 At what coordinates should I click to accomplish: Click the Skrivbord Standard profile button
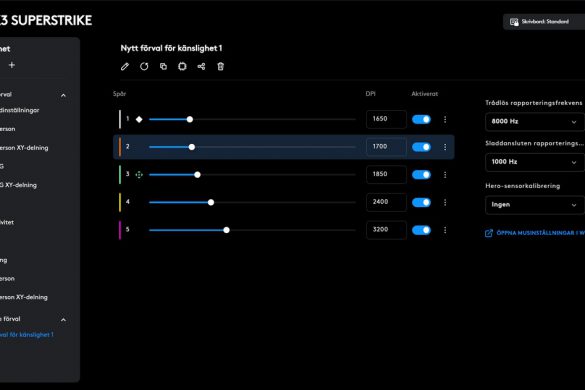(x=544, y=22)
